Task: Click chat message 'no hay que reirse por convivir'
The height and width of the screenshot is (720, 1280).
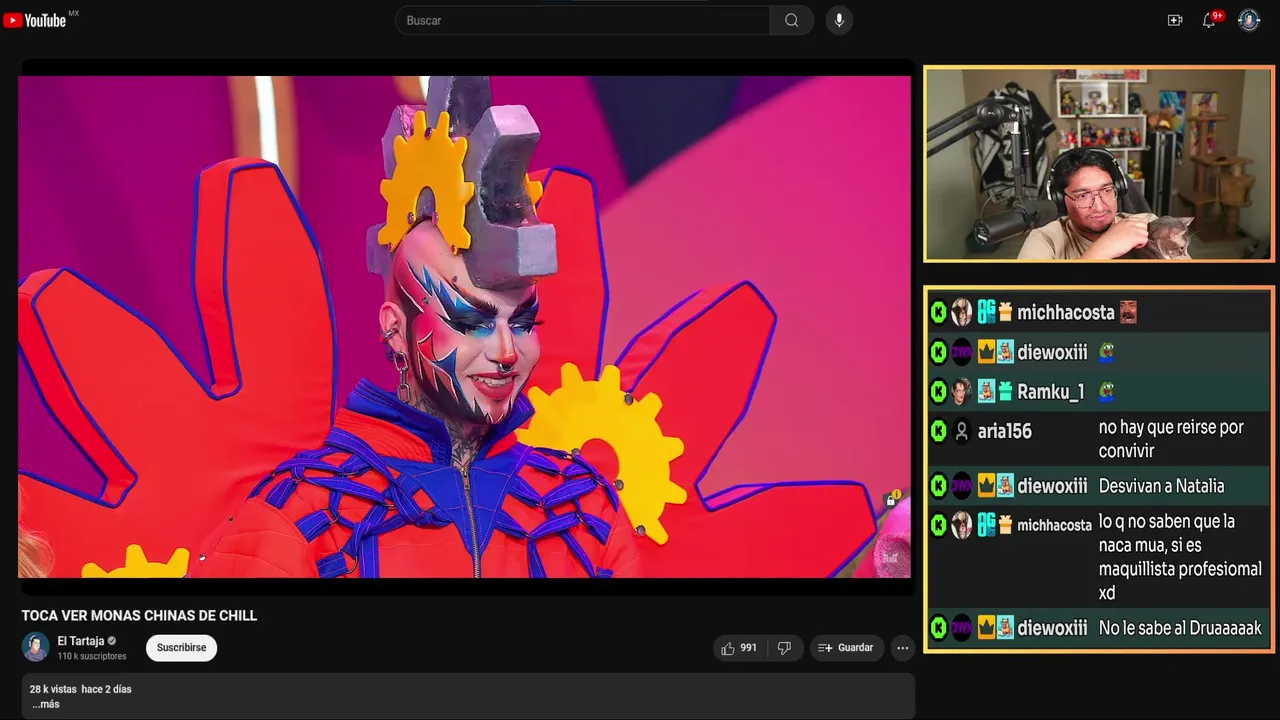Action: coord(1171,439)
